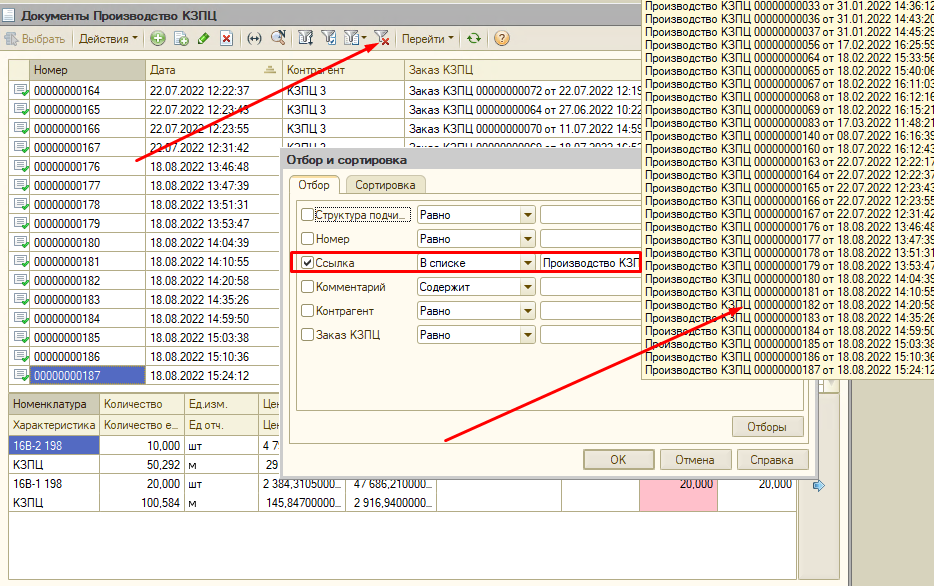Viewport: 934px width, 586px height.
Task: Click the posted document icon for row 00000000183
Action: click(21, 300)
